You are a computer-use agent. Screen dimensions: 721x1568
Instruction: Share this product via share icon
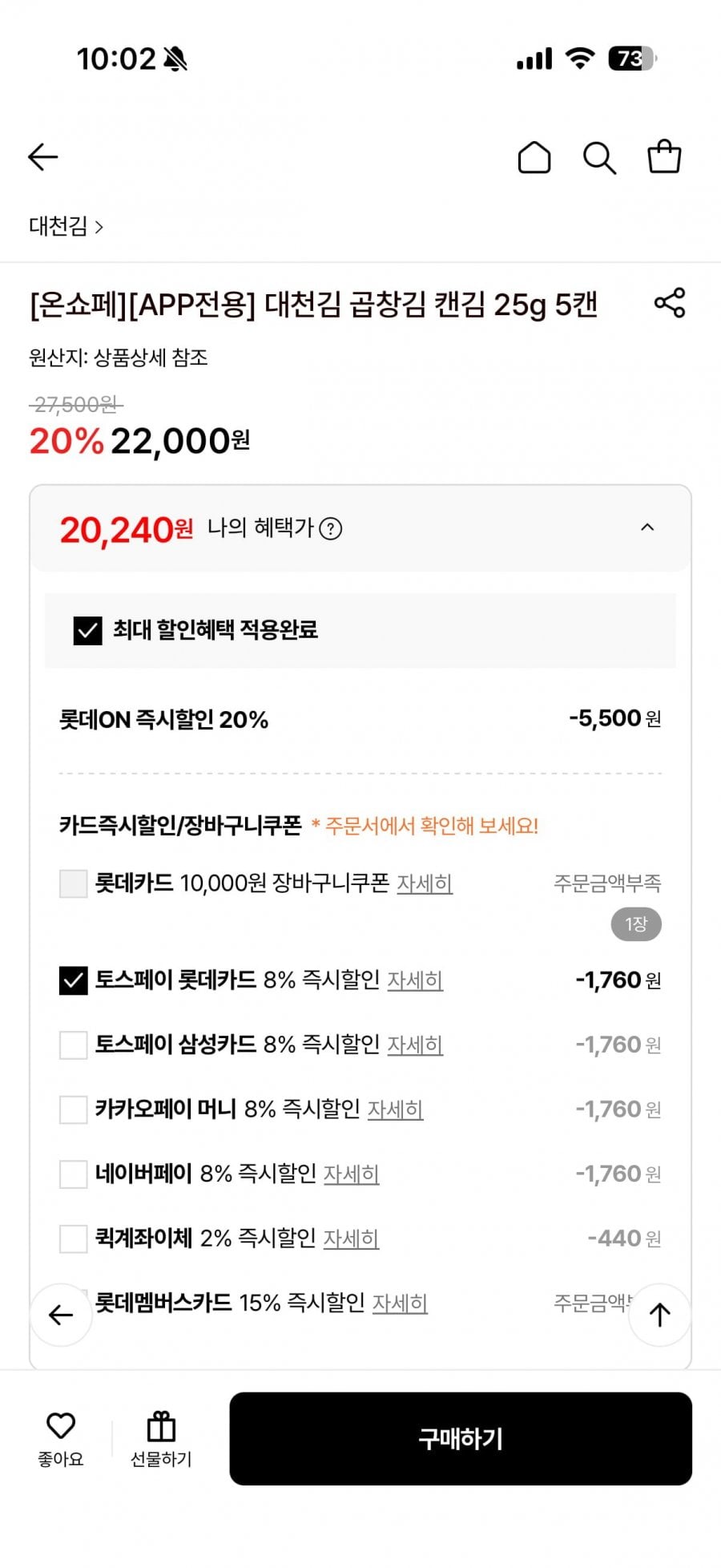coord(670,303)
